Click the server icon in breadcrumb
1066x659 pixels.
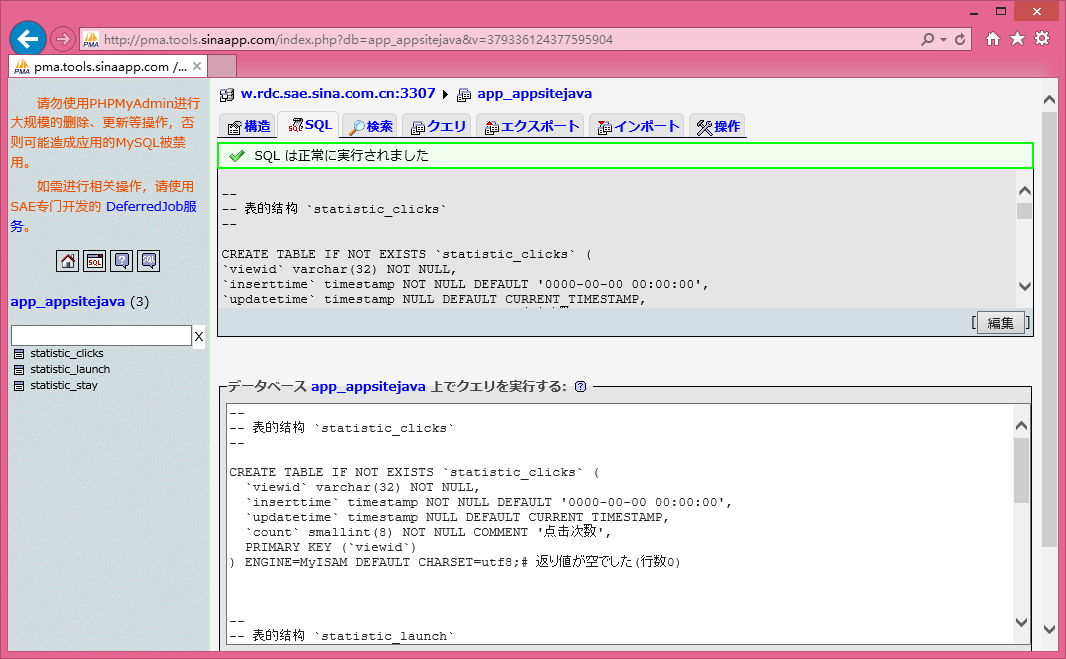click(227, 95)
